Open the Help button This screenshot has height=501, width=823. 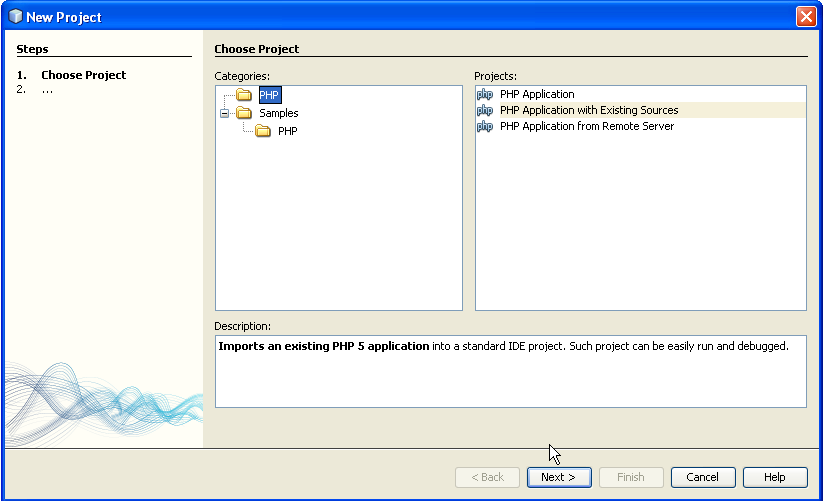[775, 477]
